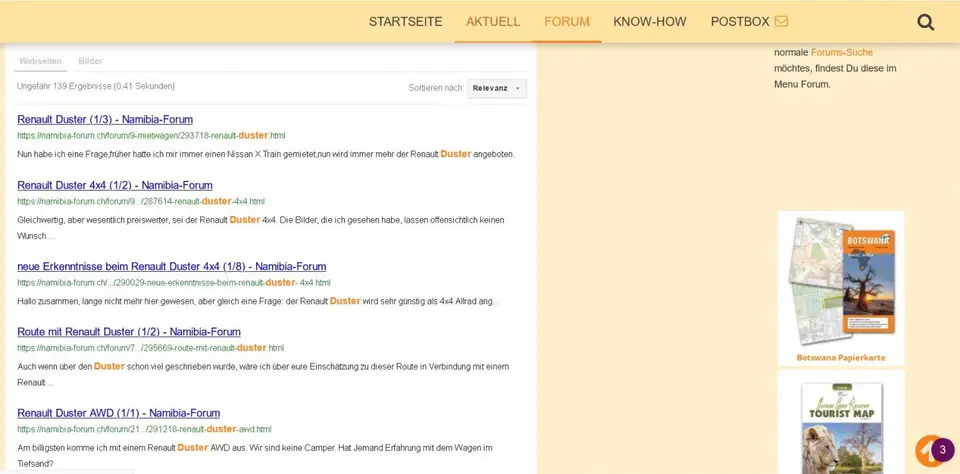
Task: Click URL containing 290029-neue-erkenntnisse
Action: click(174, 283)
